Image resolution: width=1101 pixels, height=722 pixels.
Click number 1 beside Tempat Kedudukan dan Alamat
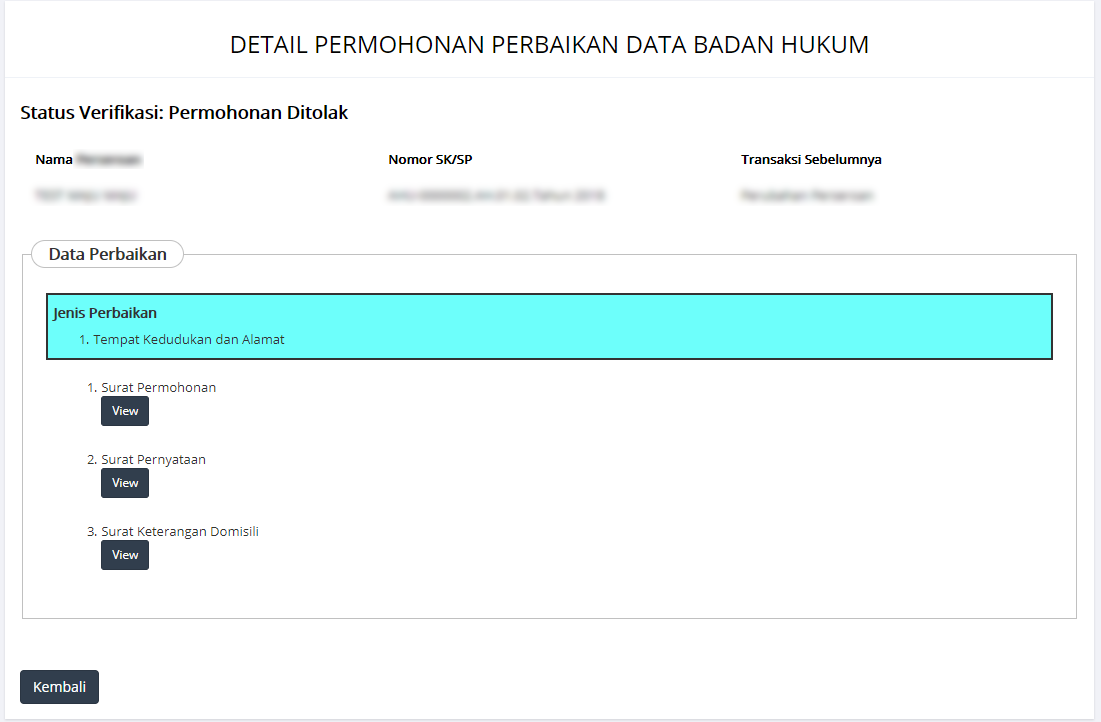tap(83, 340)
